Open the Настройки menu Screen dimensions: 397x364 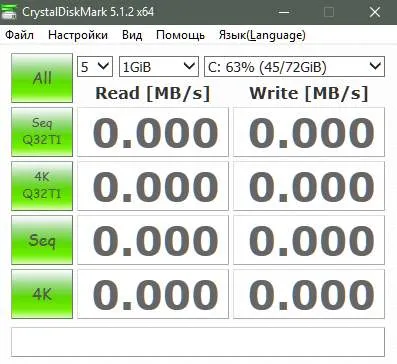click(x=78, y=35)
